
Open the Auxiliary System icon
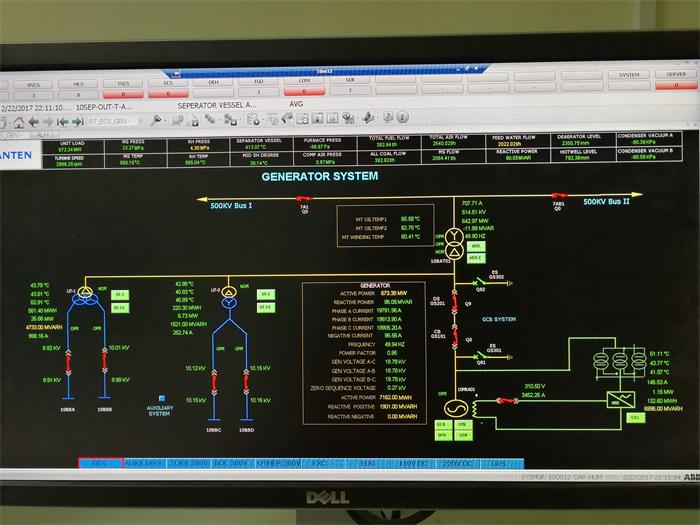click(159, 399)
